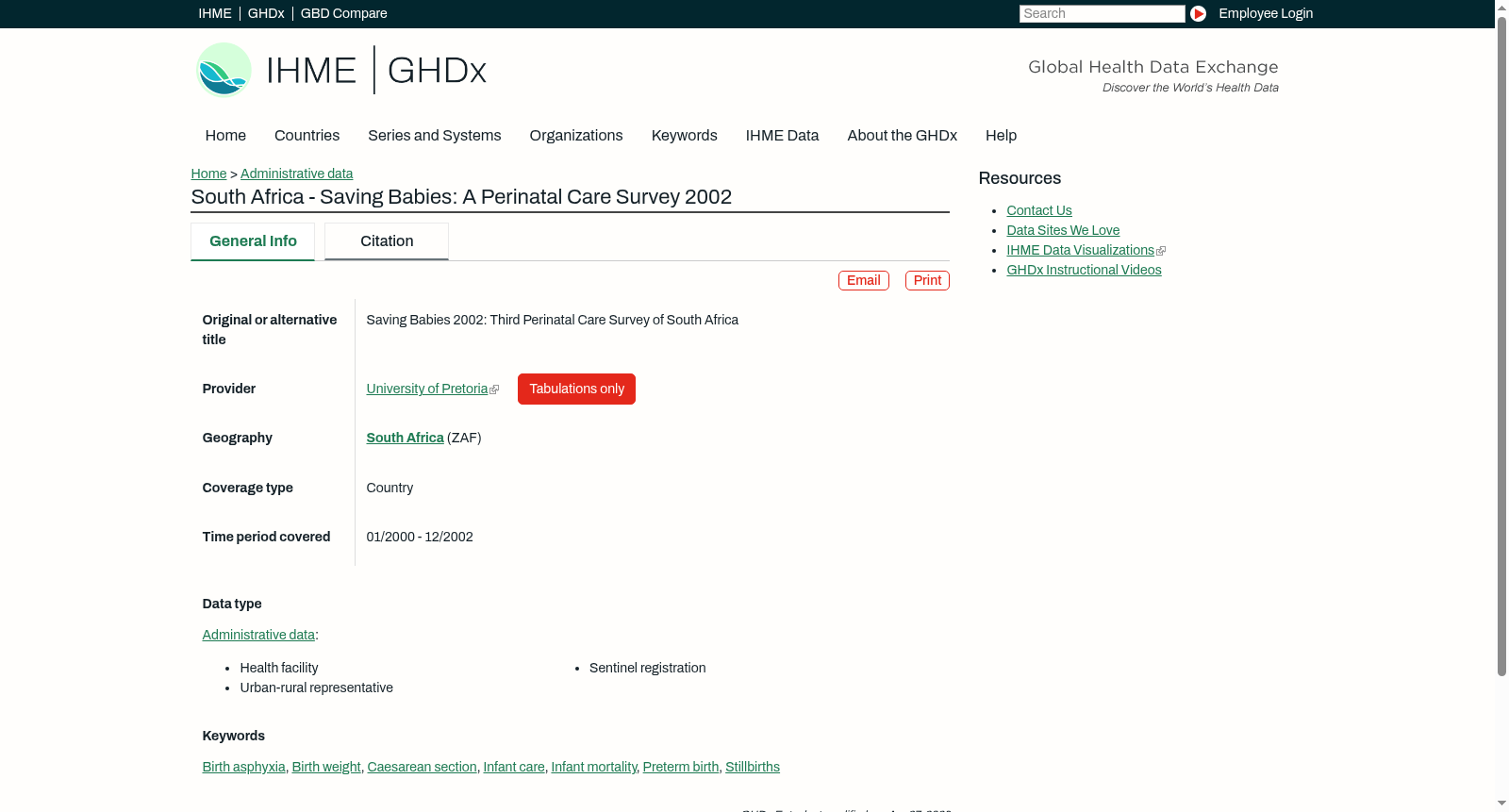This screenshot has width=1509, height=812.
Task: Go to the Home menu item
Action: pyautogui.click(x=225, y=136)
